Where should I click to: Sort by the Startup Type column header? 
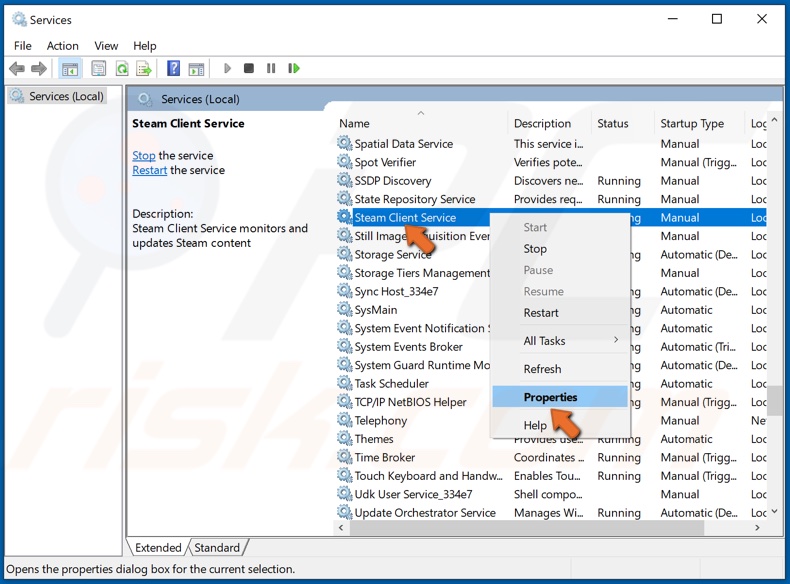pos(692,124)
